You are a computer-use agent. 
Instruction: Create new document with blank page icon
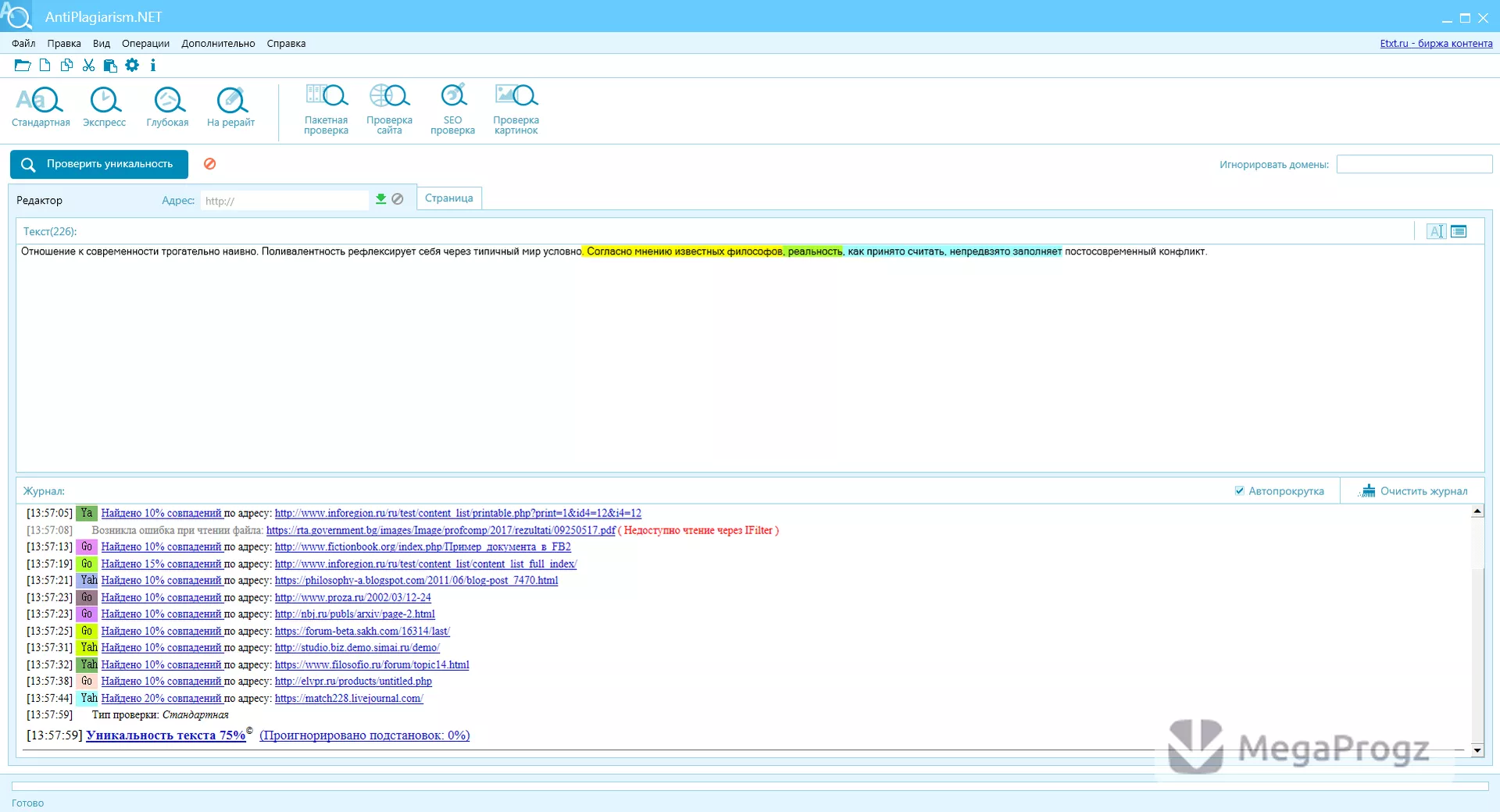tap(45, 66)
